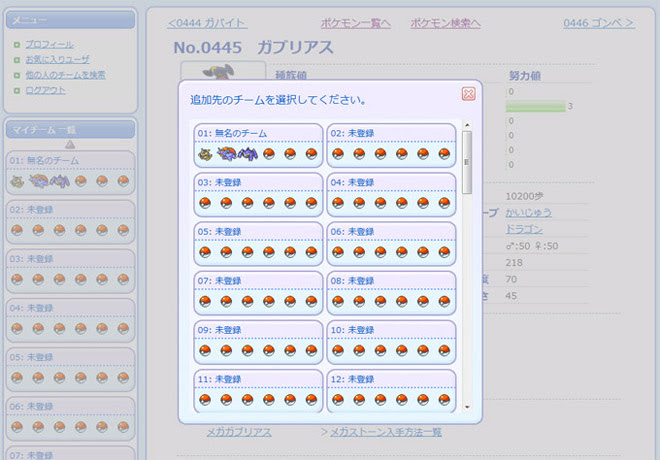
Task: Select sidebar team 06 未登録
Action: 70,419
